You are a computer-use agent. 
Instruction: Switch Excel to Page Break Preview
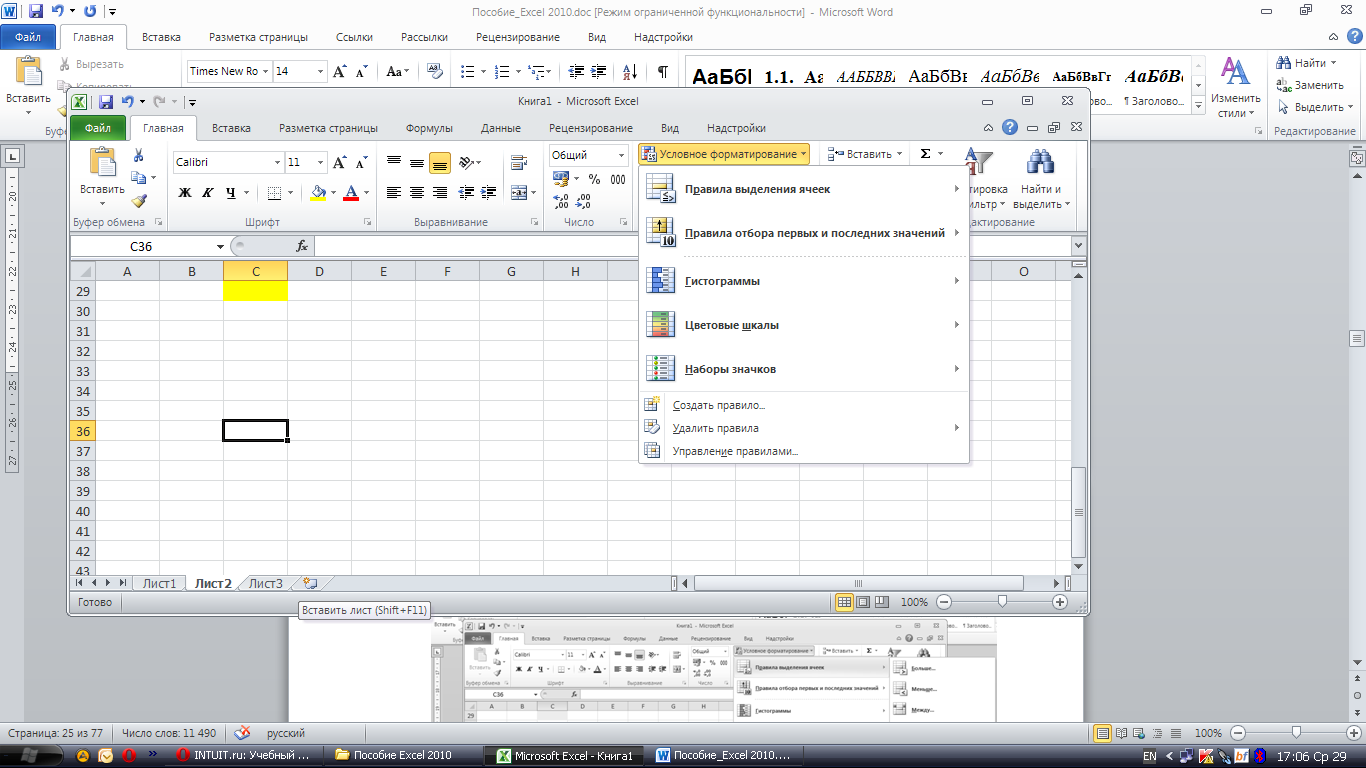click(881, 602)
